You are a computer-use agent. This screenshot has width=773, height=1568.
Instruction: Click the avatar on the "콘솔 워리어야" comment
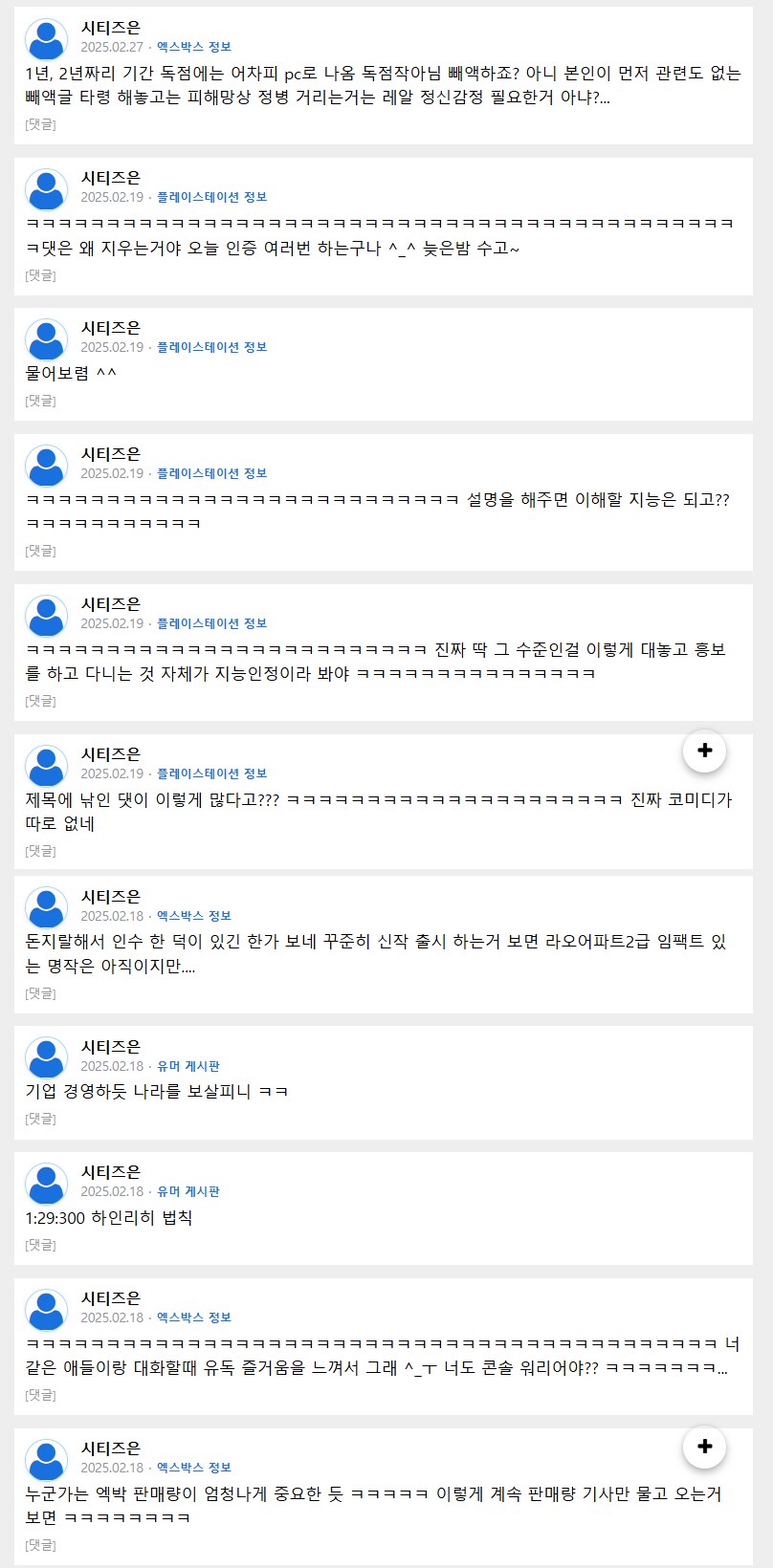(45, 1310)
